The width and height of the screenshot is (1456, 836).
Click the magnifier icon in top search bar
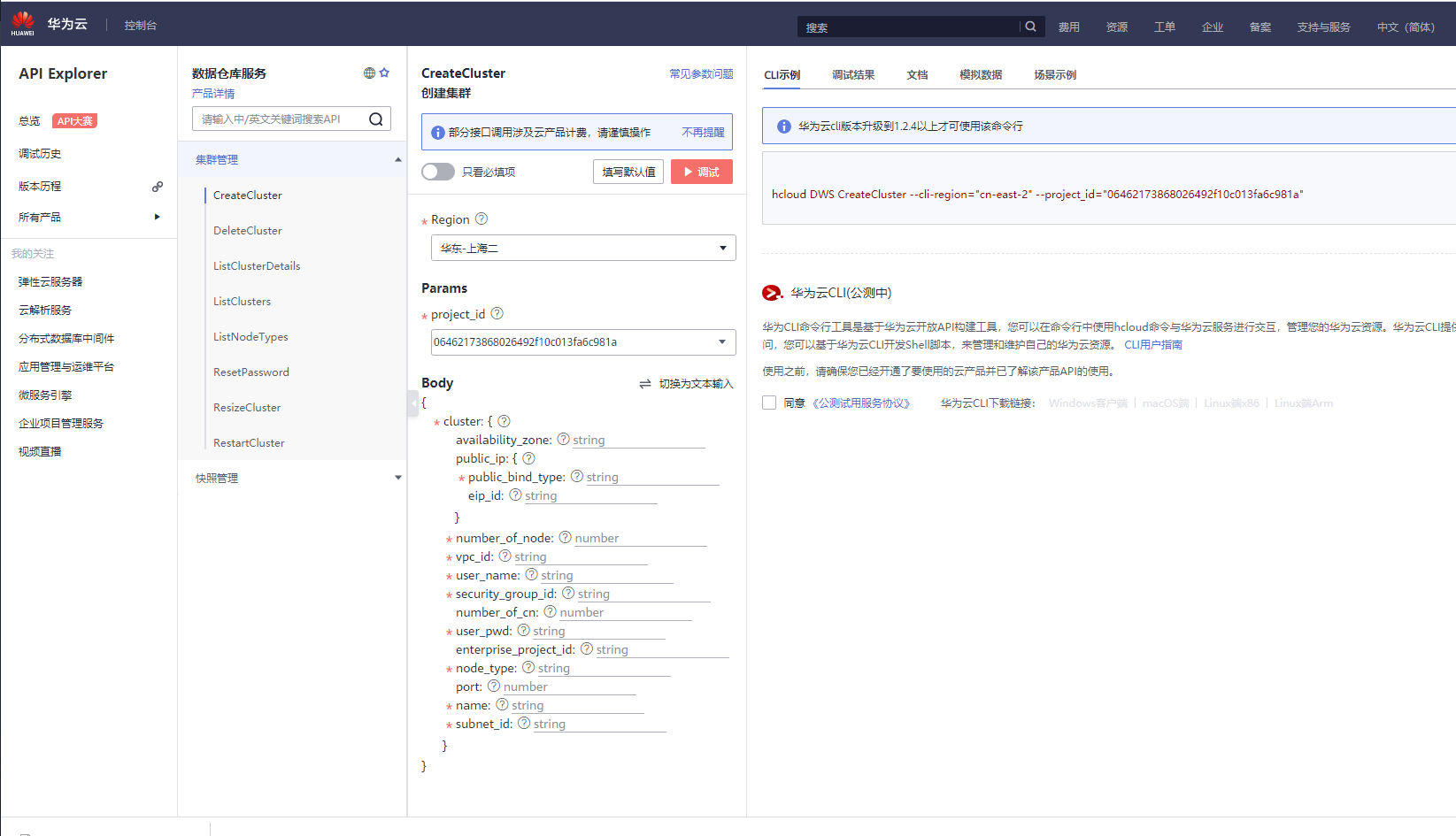[1030, 27]
